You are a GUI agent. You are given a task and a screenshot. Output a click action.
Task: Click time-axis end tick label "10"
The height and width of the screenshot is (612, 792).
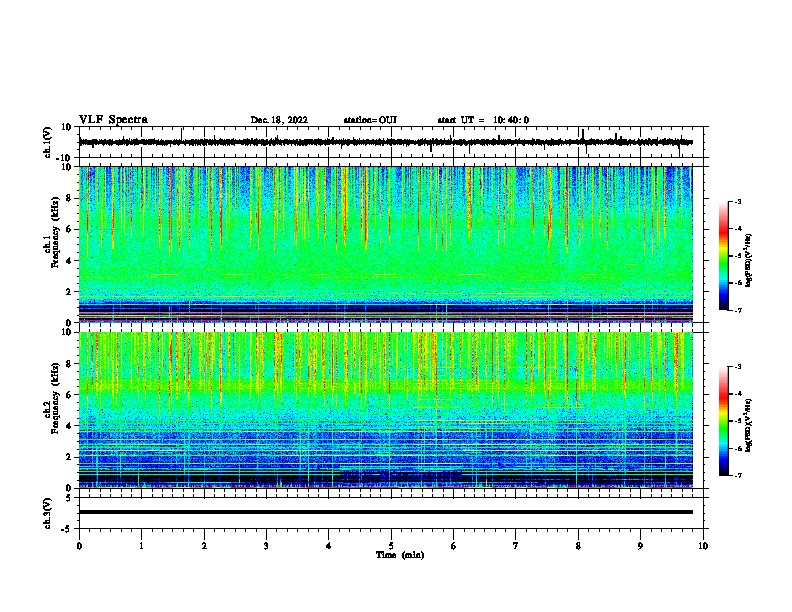point(703,546)
